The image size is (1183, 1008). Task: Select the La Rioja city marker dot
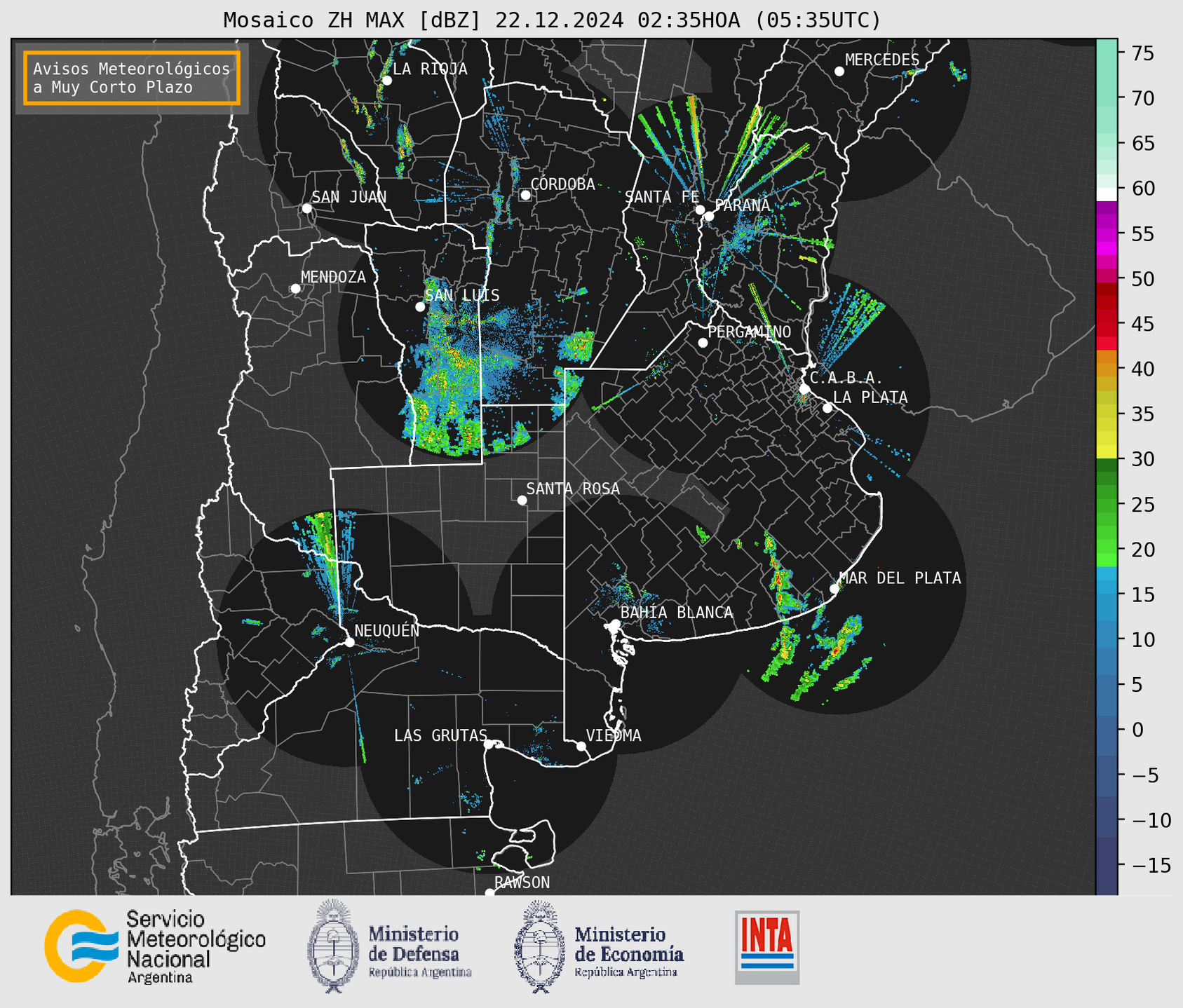[x=387, y=81]
